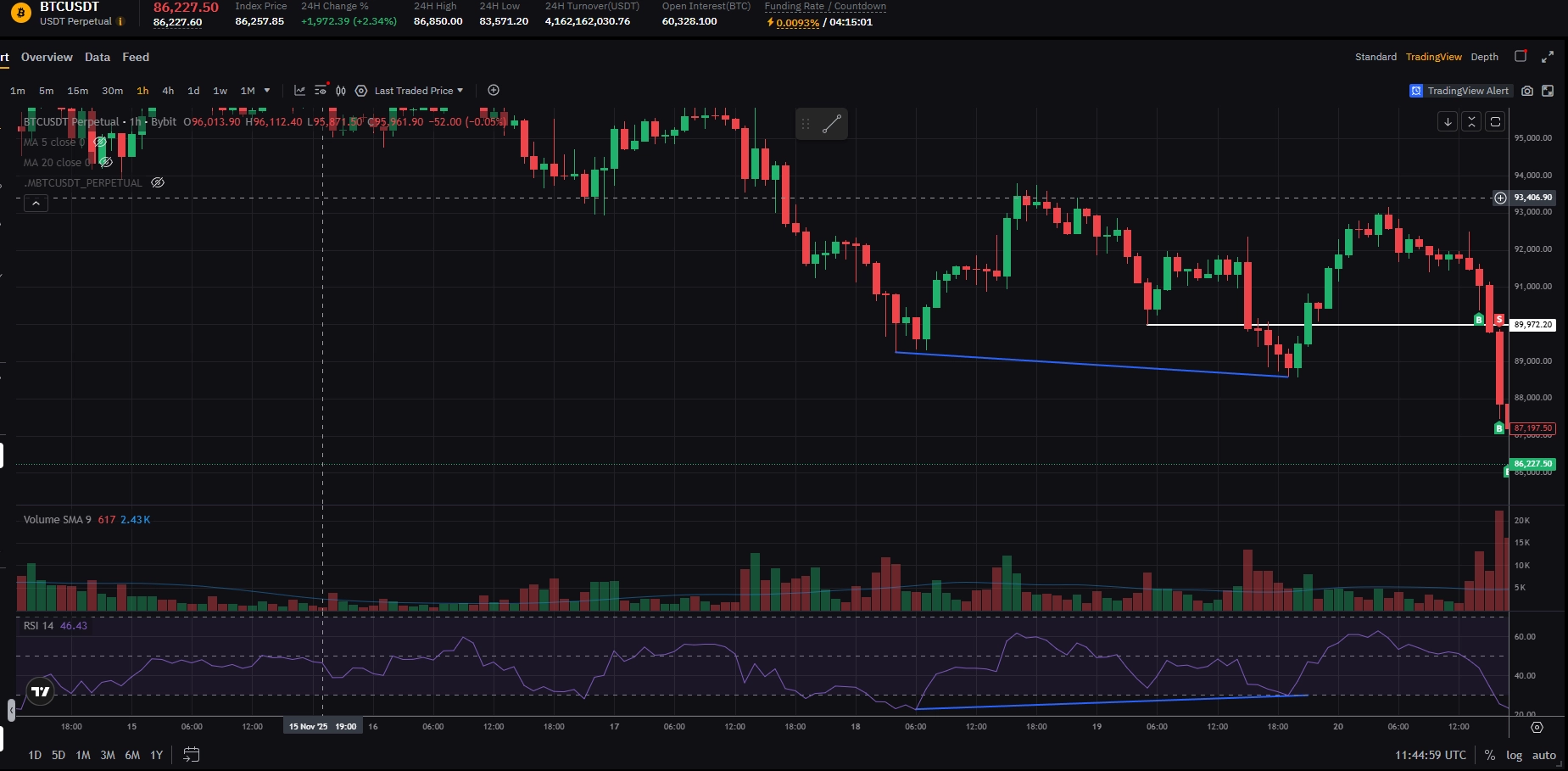Toggle log scale on price axis

click(x=1514, y=755)
